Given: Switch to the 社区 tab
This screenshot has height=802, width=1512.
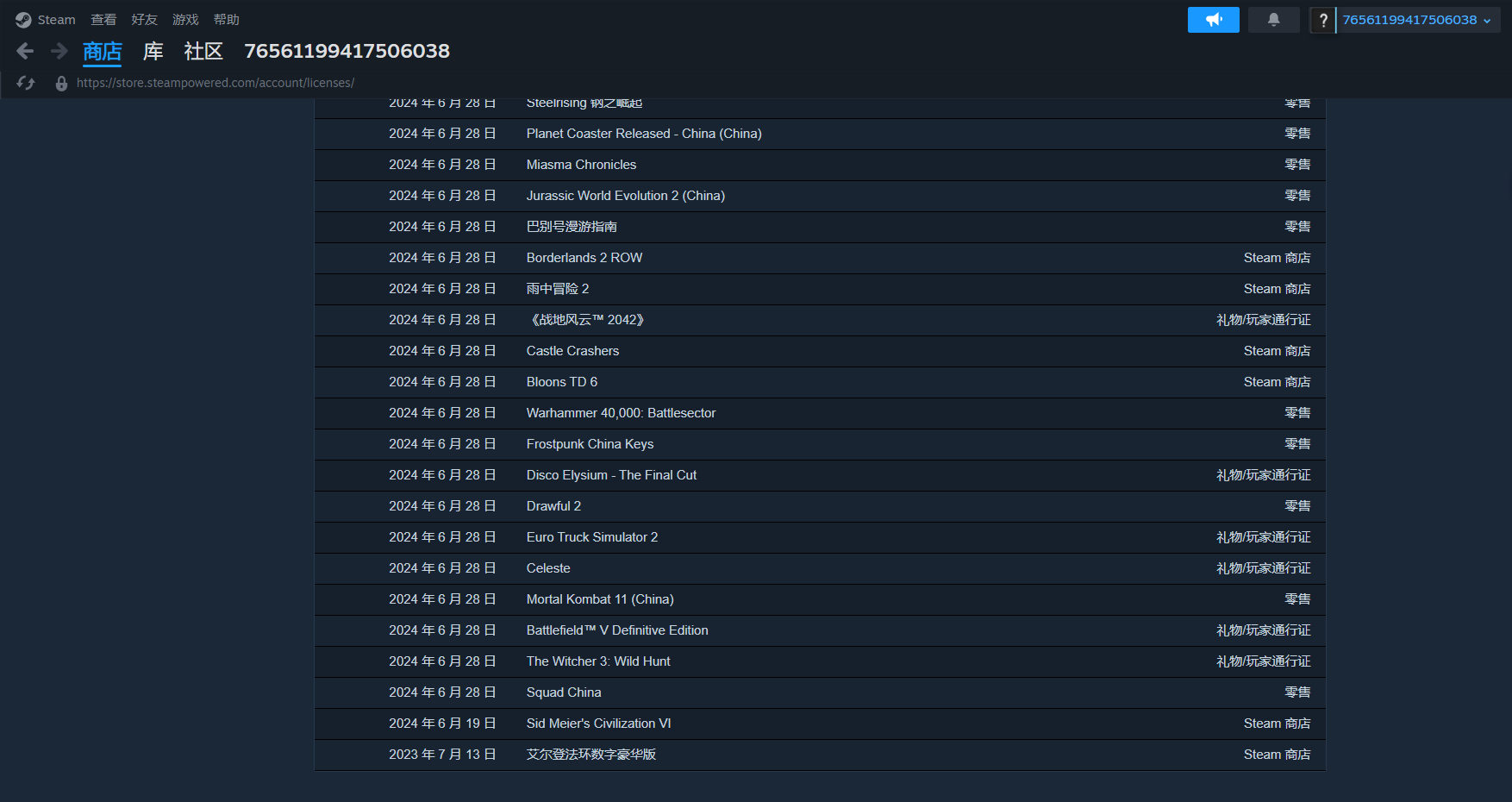Looking at the screenshot, I should point(203,52).
